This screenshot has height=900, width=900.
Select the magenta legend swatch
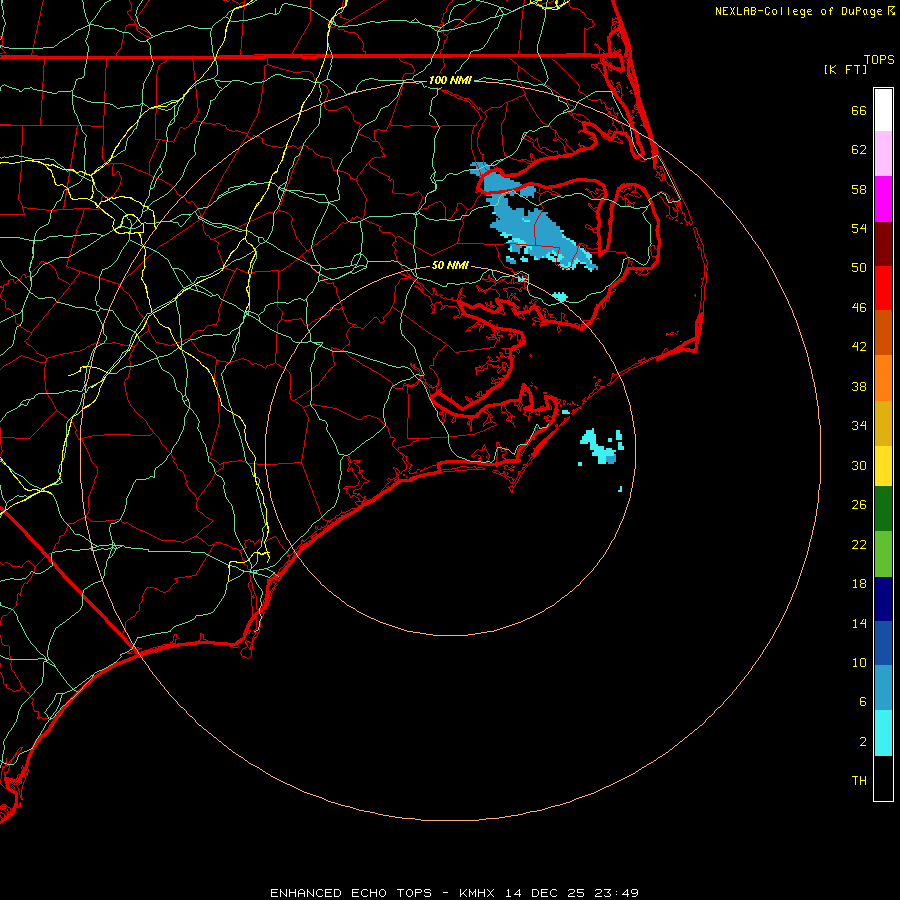[883, 199]
